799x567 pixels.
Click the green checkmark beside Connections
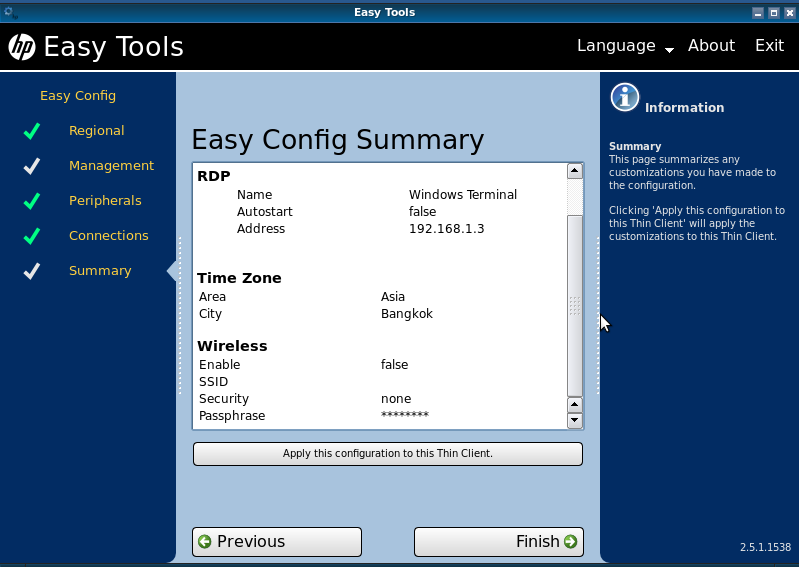[32, 236]
